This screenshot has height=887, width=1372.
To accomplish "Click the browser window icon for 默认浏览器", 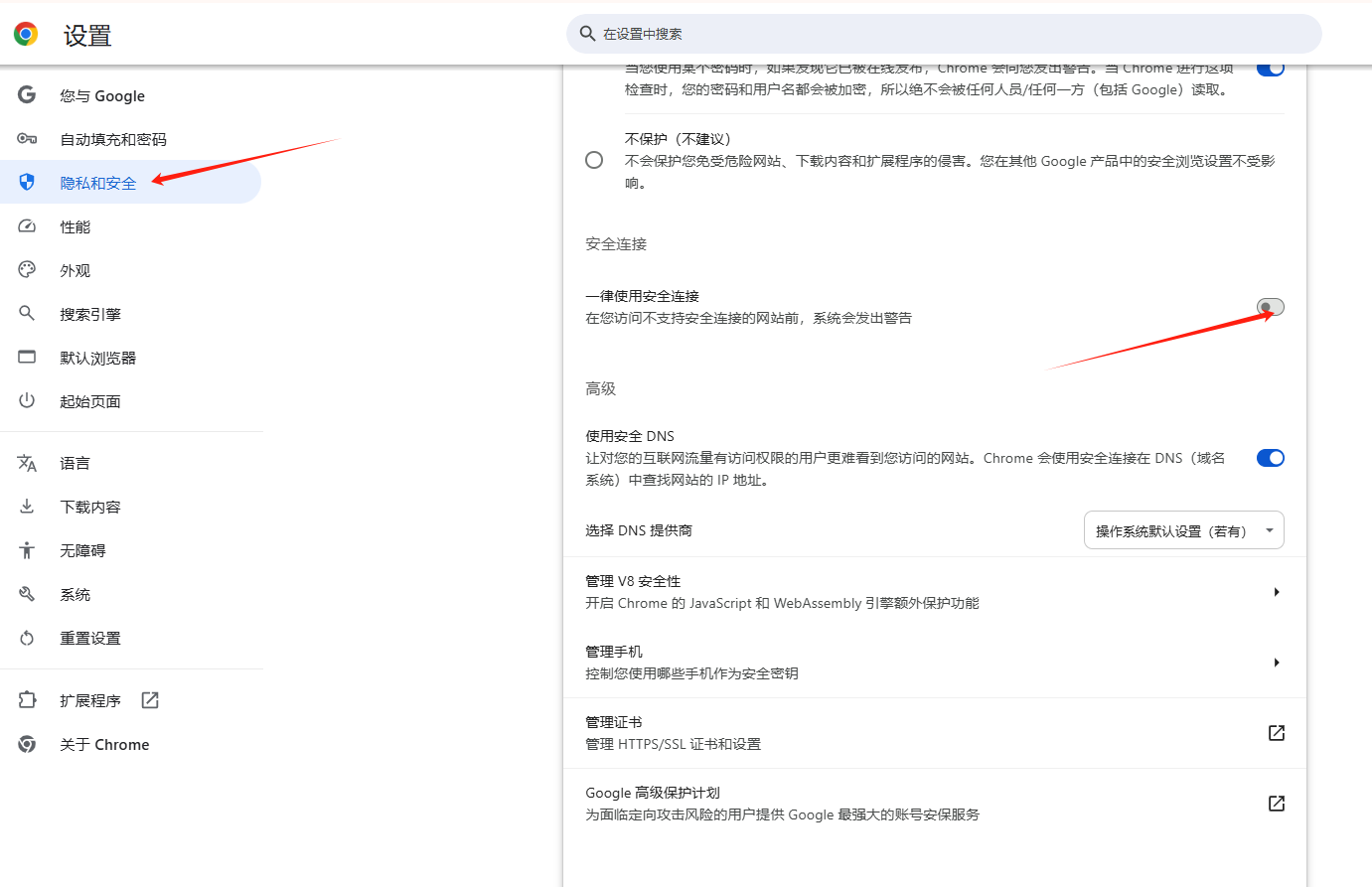I will pos(27,358).
